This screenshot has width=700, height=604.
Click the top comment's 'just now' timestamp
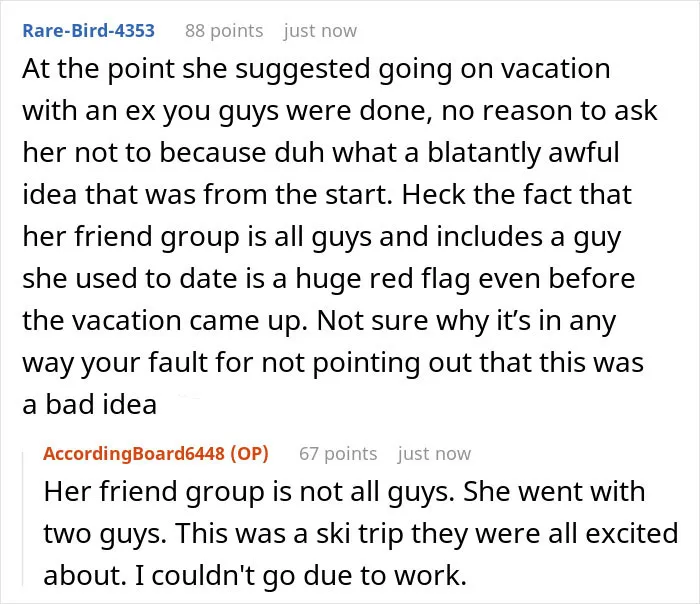point(320,31)
